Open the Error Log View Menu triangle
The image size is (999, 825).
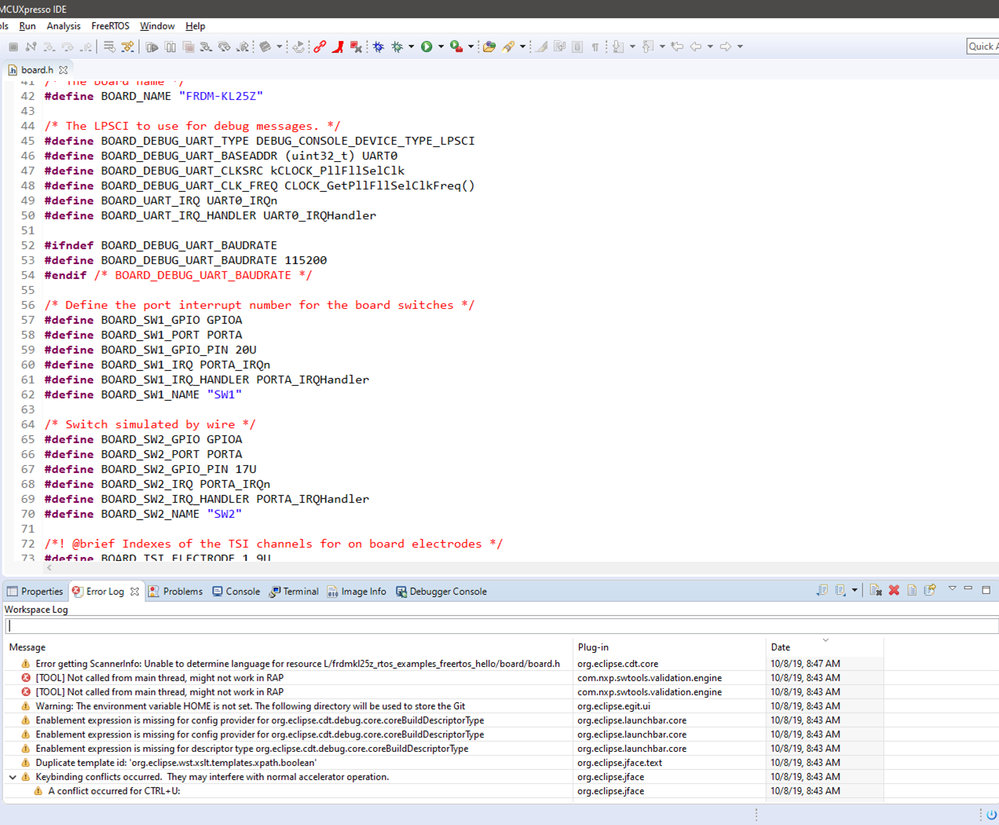pos(952,589)
